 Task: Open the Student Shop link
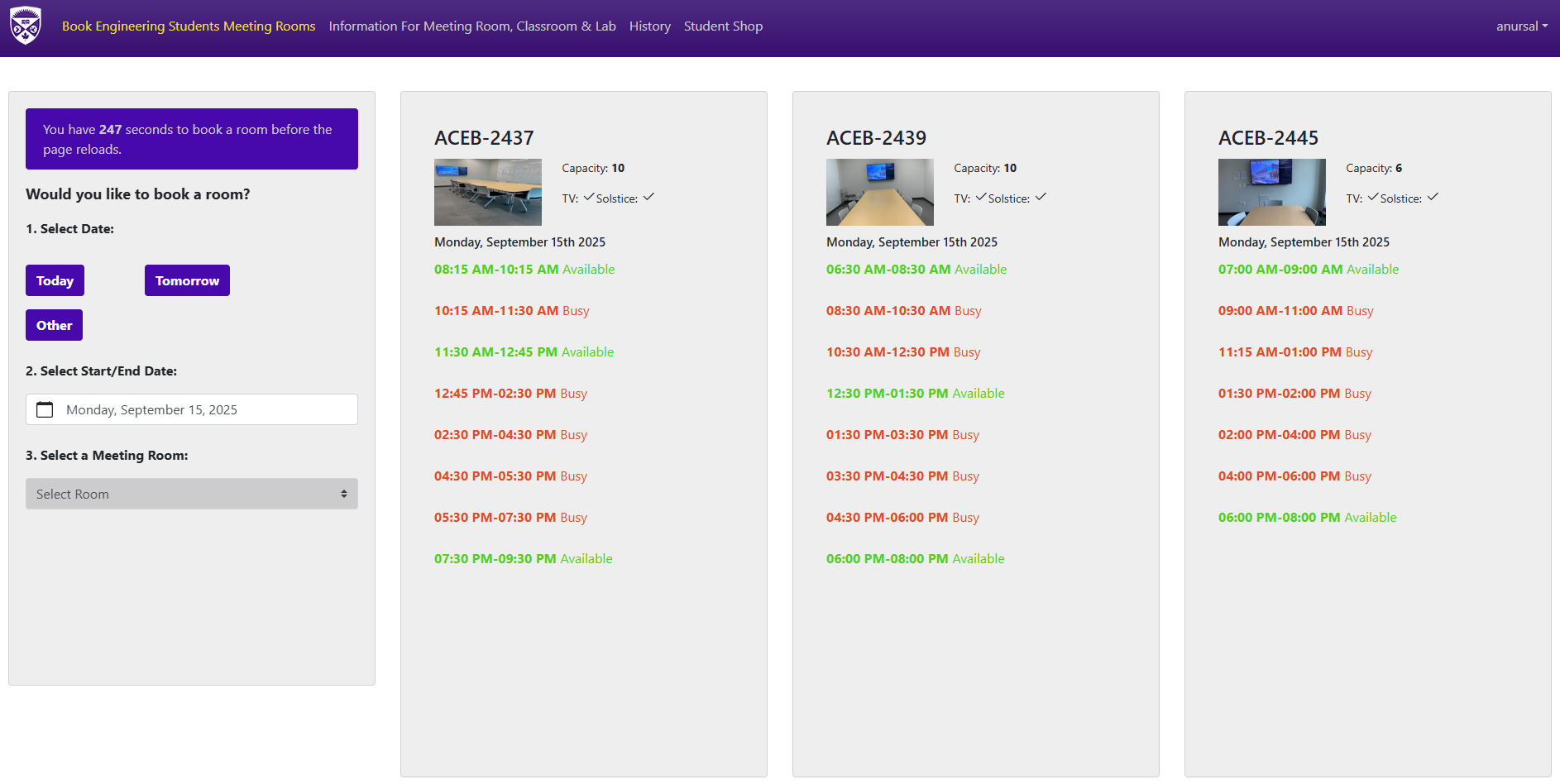point(723,26)
